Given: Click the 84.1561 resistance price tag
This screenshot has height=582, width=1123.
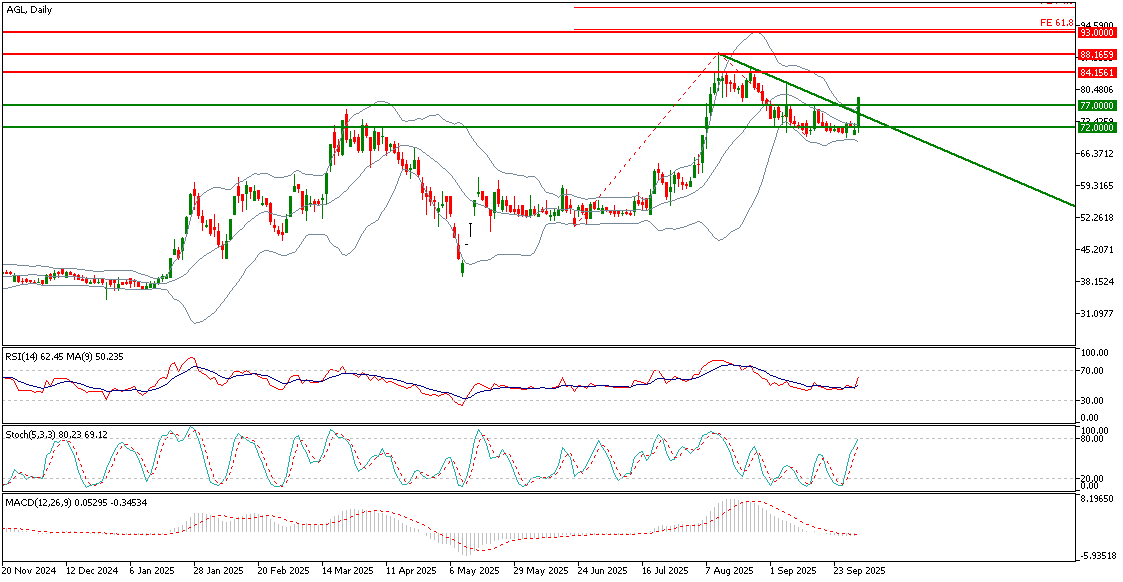Looking at the screenshot, I should [x=1097, y=72].
